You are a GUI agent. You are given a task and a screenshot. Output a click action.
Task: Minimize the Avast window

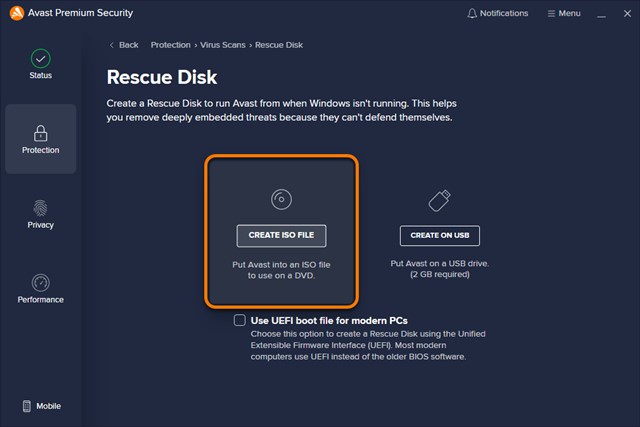pyautogui.click(x=601, y=13)
